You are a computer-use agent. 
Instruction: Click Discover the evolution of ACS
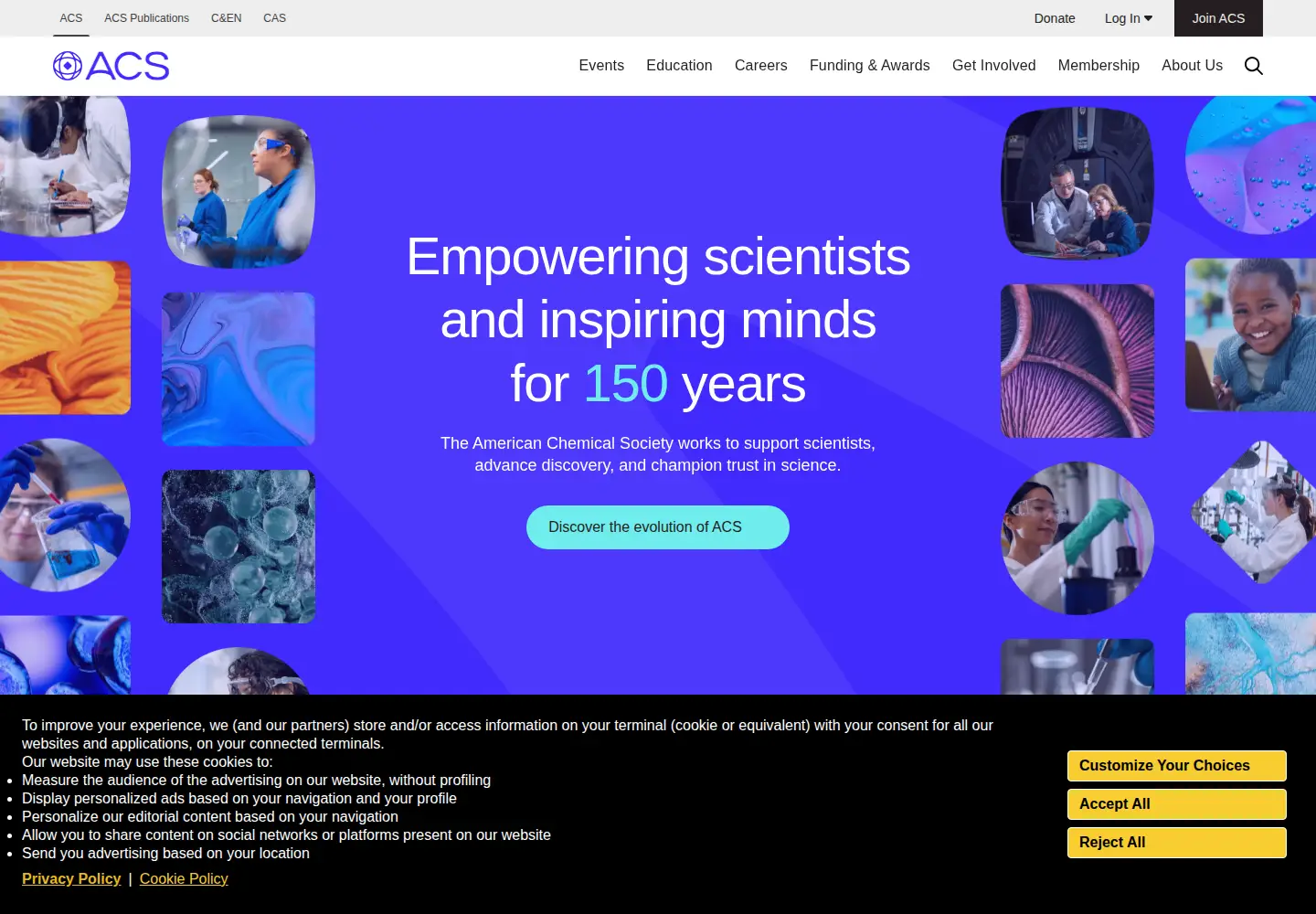[x=658, y=527]
